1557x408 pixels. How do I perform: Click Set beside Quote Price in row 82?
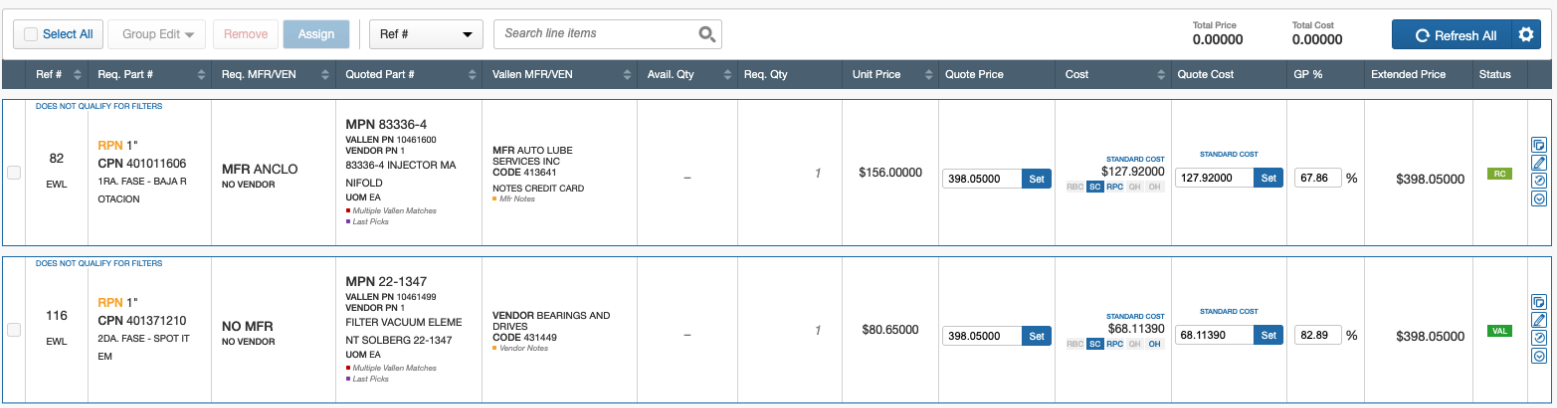tap(1035, 178)
